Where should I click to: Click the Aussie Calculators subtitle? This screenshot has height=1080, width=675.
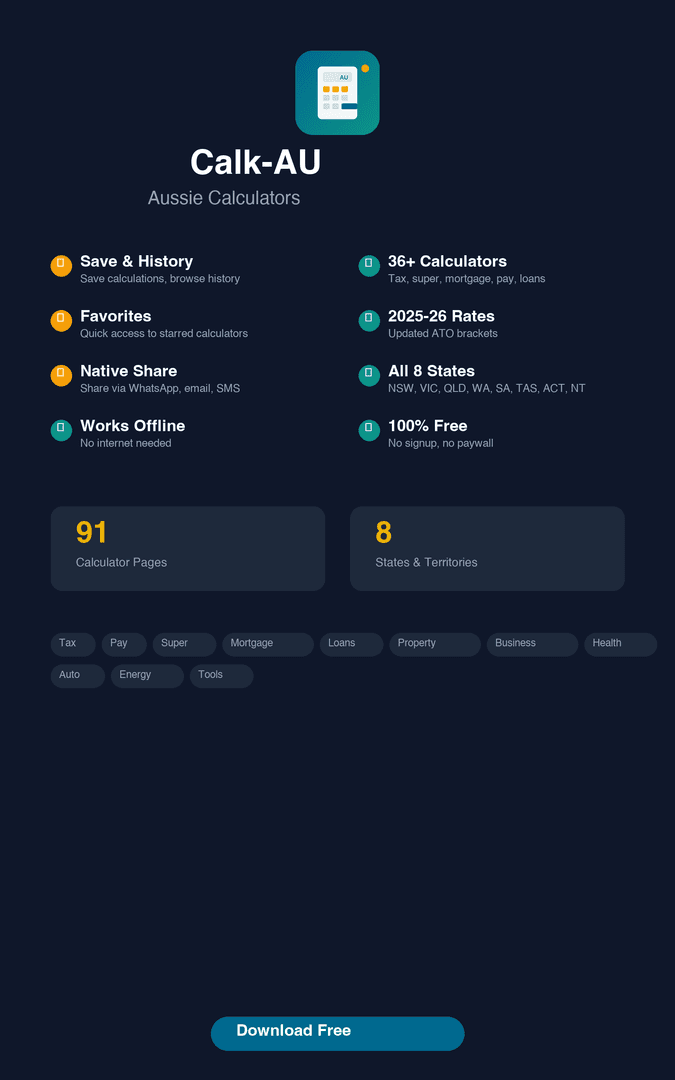[224, 198]
